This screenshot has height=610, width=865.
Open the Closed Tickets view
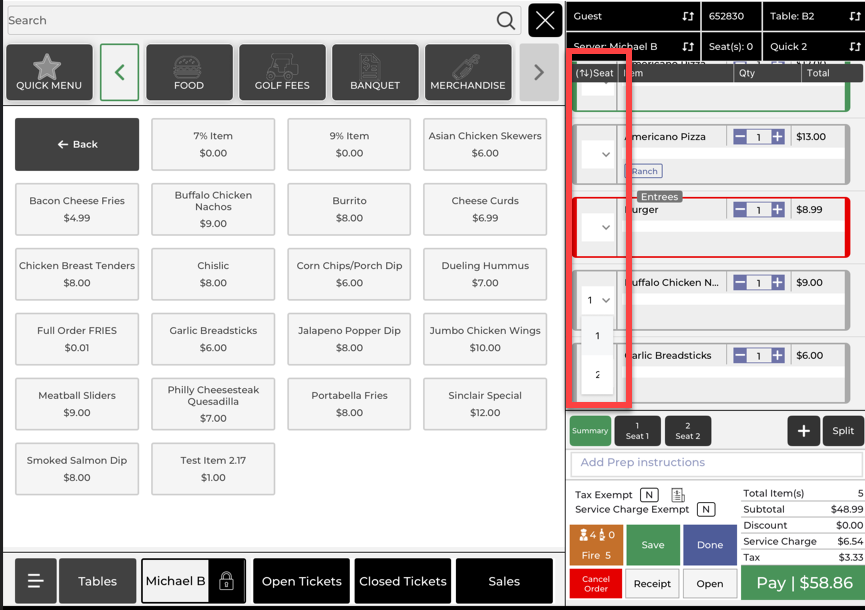pyautogui.click(x=402, y=581)
